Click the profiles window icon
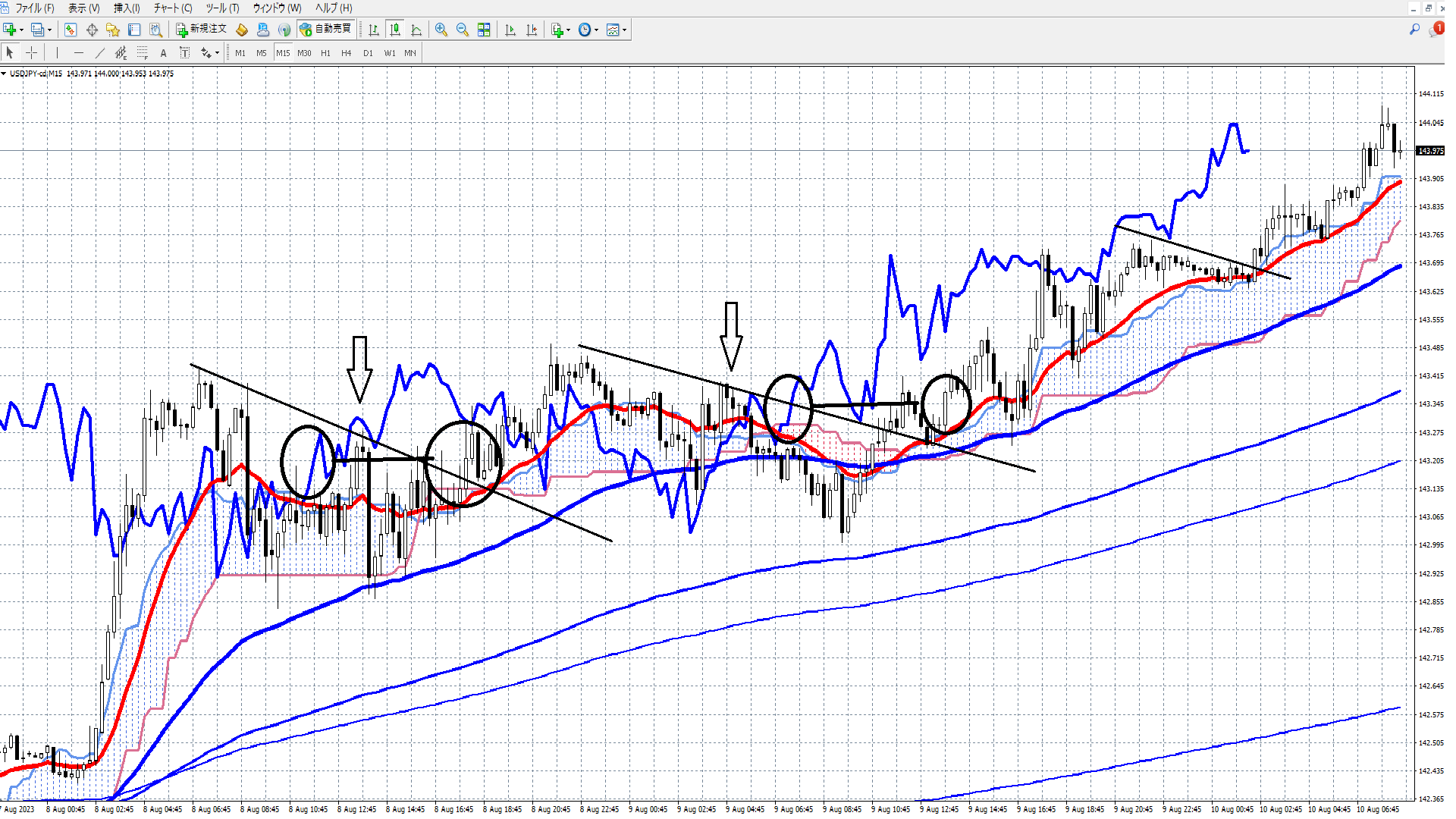The image size is (1456, 819). [x=37, y=30]
